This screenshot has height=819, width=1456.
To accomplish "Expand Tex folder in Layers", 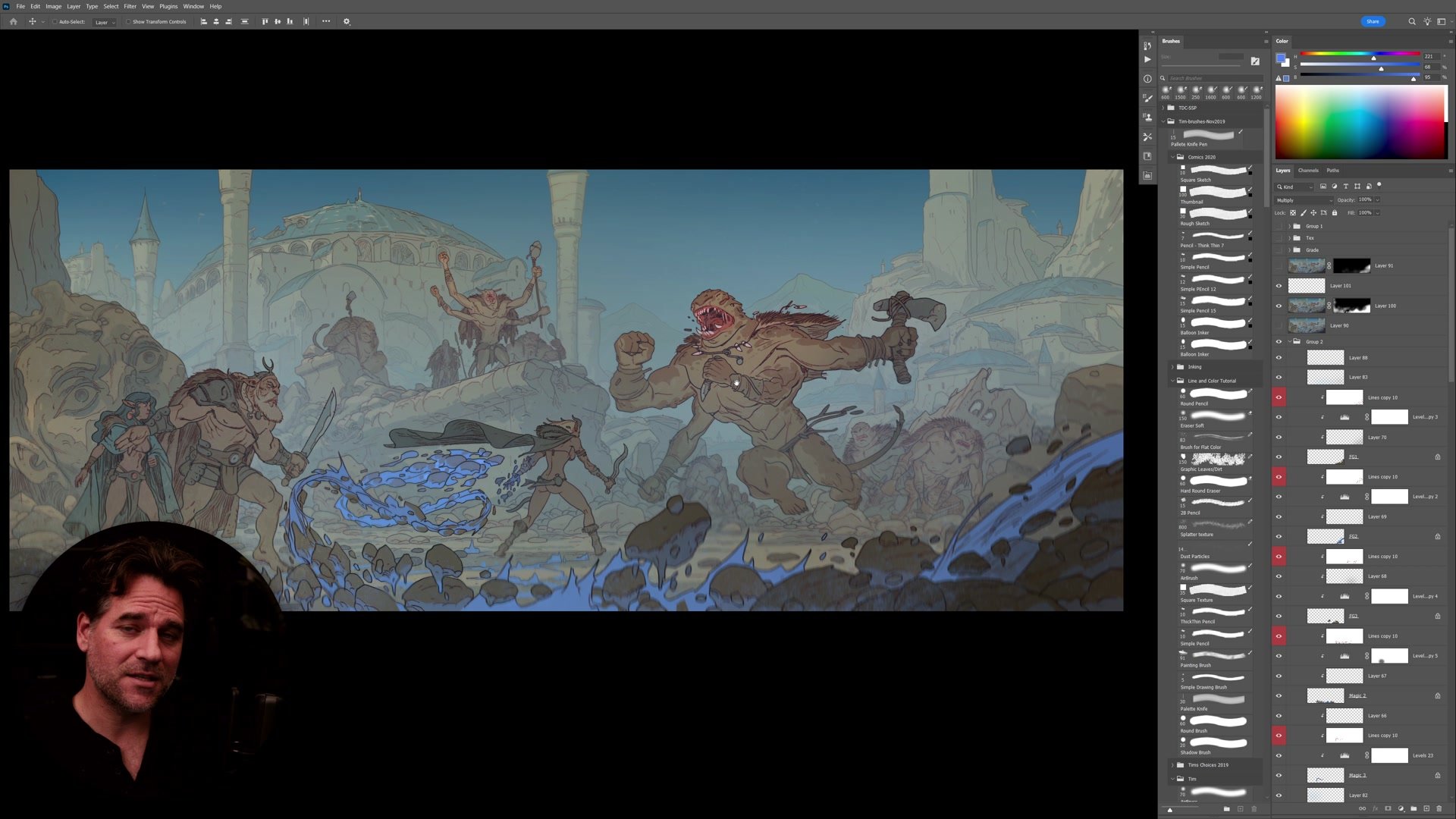I will click(1289, 238).
